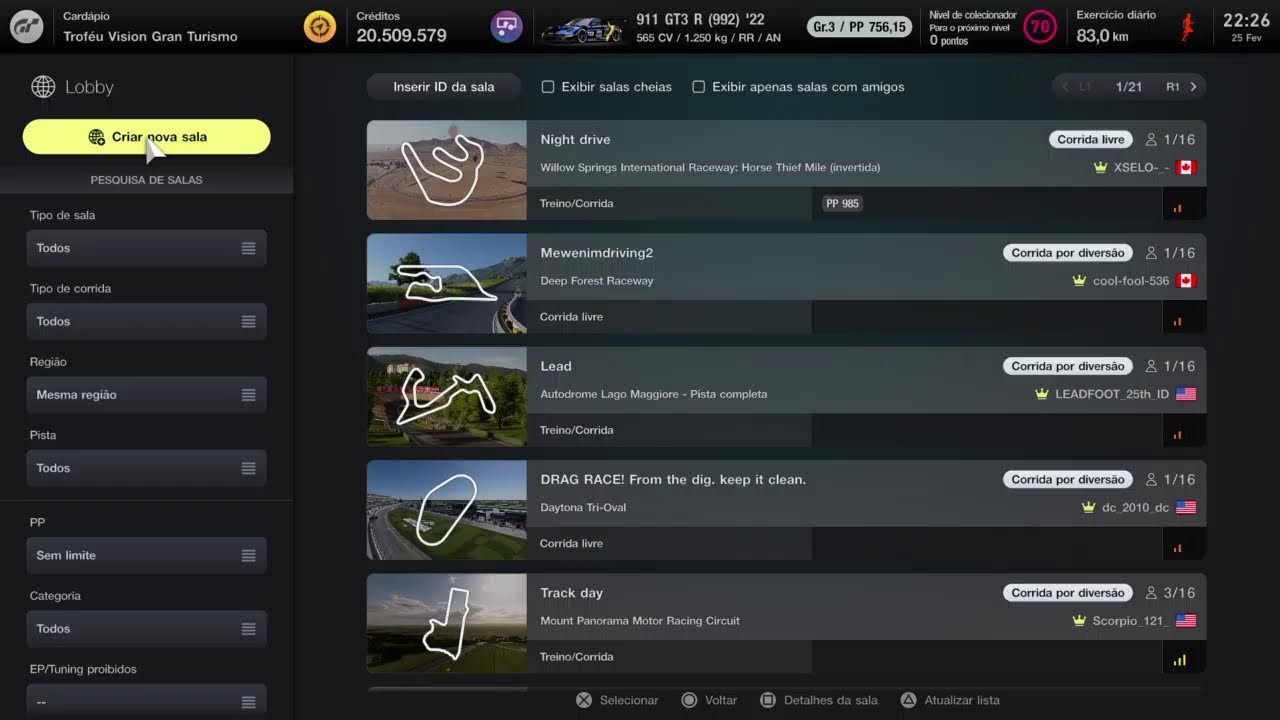The image size is (1280, 720).
Task: Click host name cool-fool-536
Action: (1131, 281)
